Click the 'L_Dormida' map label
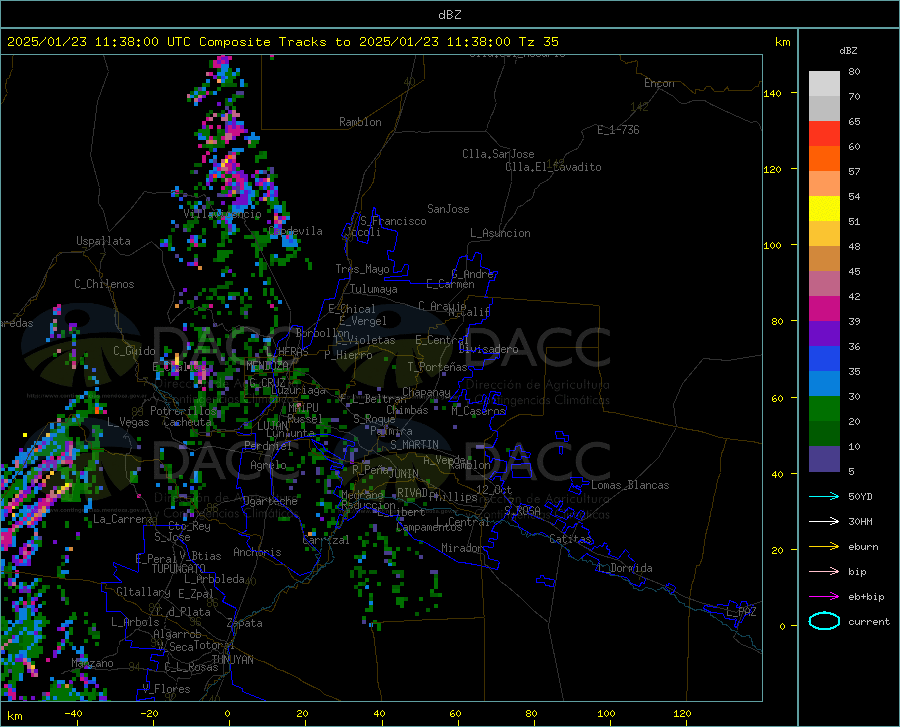Screen dimensions: 900x727 coord(624,568)
